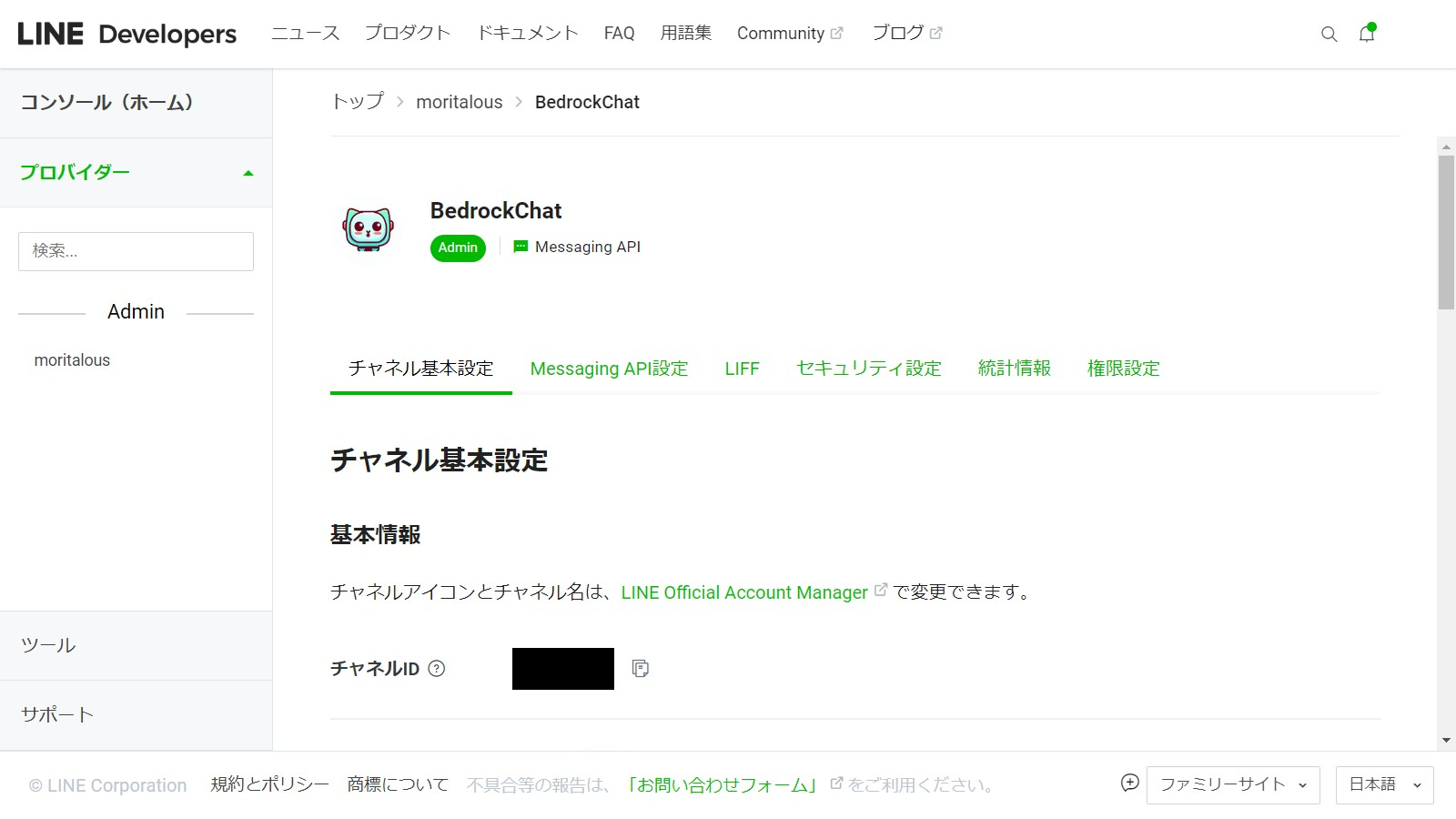
Task: Click the provider search input field
Action: coord(136,251)
